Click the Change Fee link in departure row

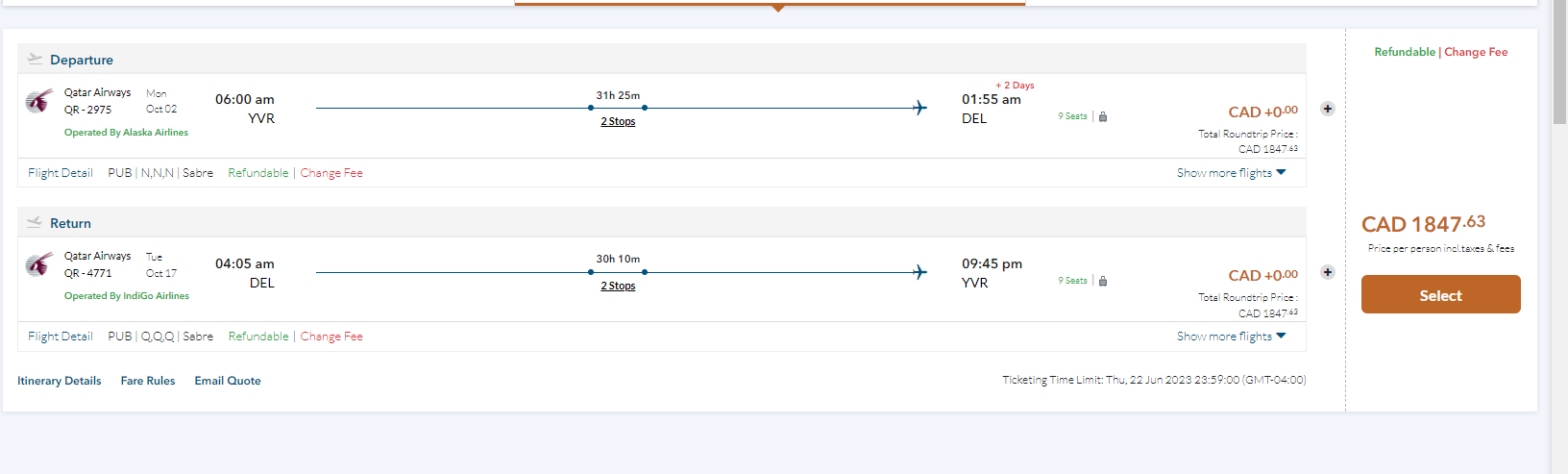point(331,173)
